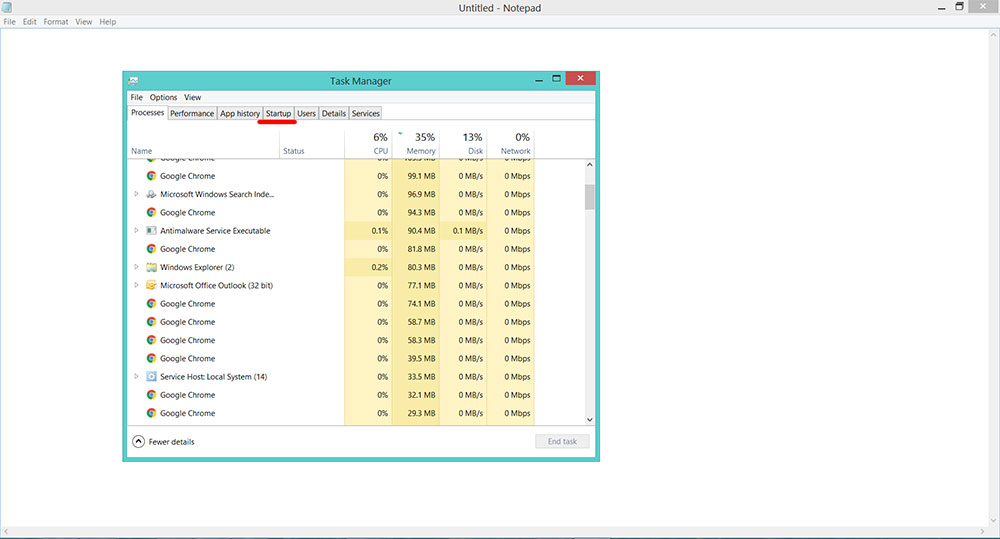Expand Microsoft Windows Search Indexer process

click(136, 194)
